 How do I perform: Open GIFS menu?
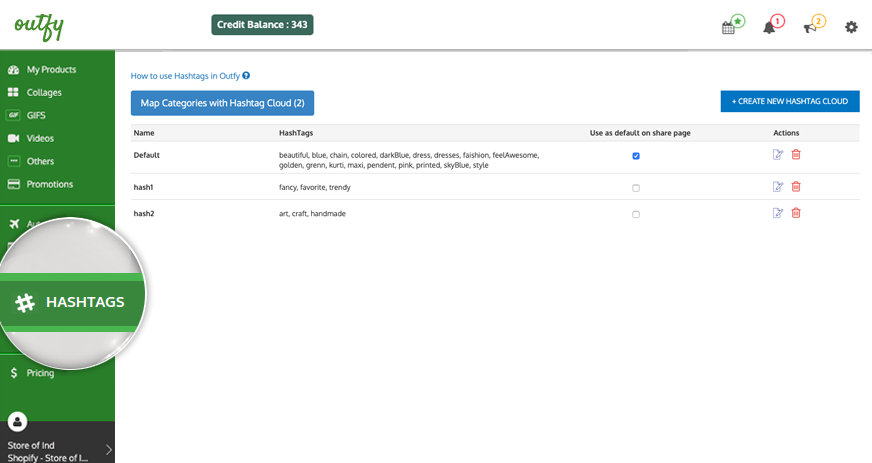(36, 115)
